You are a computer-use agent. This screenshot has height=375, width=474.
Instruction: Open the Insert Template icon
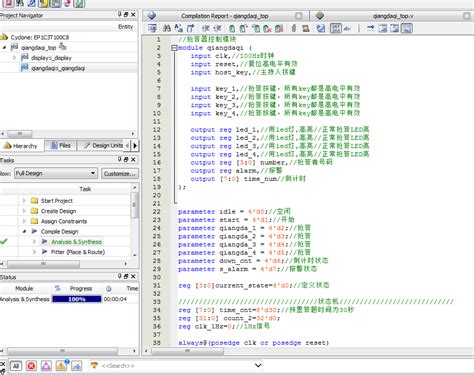(x=305, y=28)
